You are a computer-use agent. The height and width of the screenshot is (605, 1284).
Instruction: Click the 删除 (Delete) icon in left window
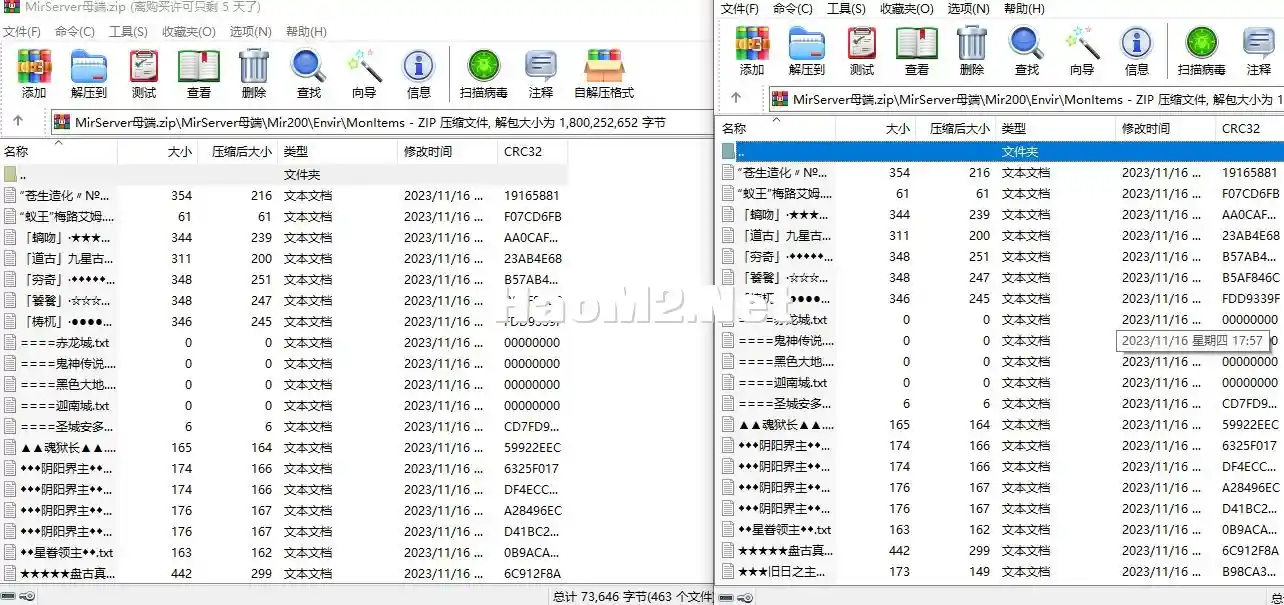pos(254,74)
